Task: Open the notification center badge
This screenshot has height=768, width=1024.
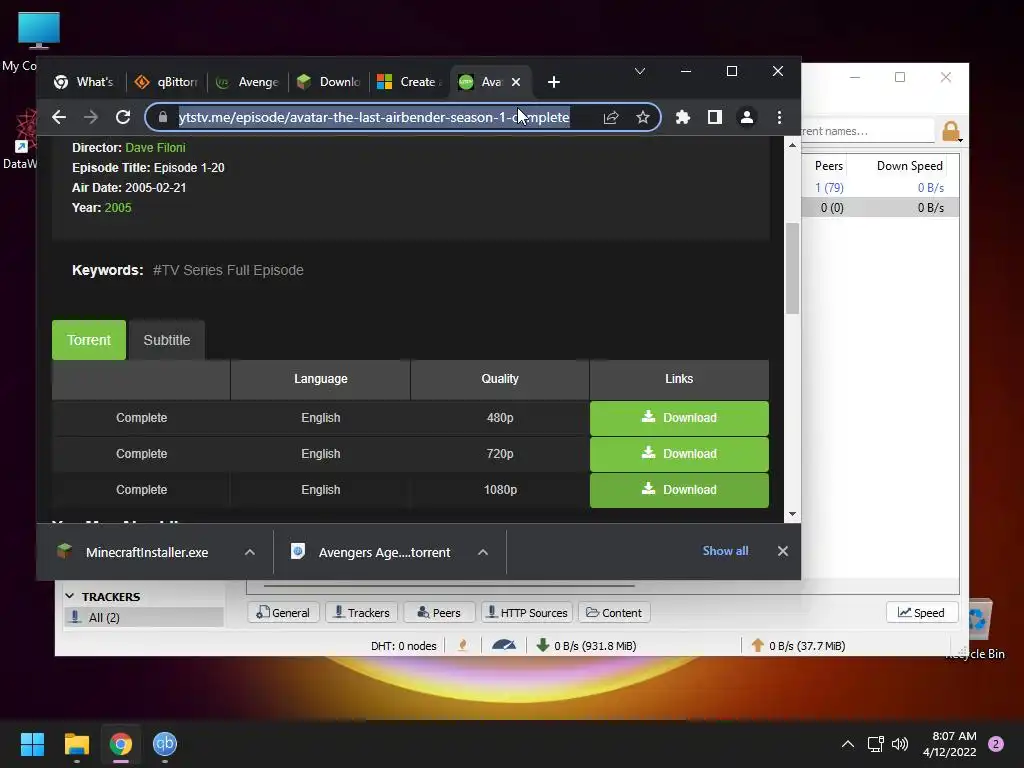Action: pyautogui.click(x=996, y=744)
